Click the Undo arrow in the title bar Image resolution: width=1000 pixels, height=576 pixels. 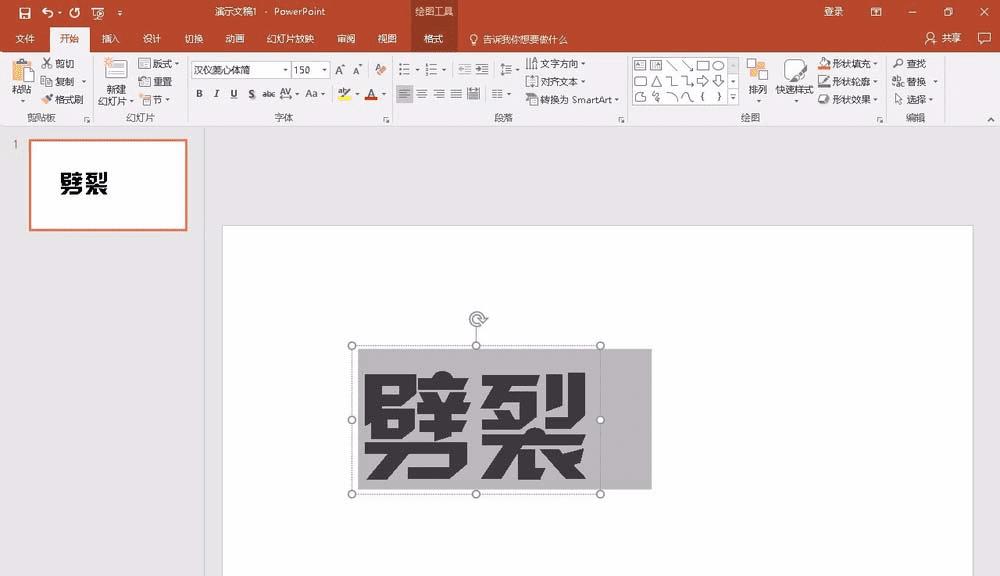[x=48, y=13]
